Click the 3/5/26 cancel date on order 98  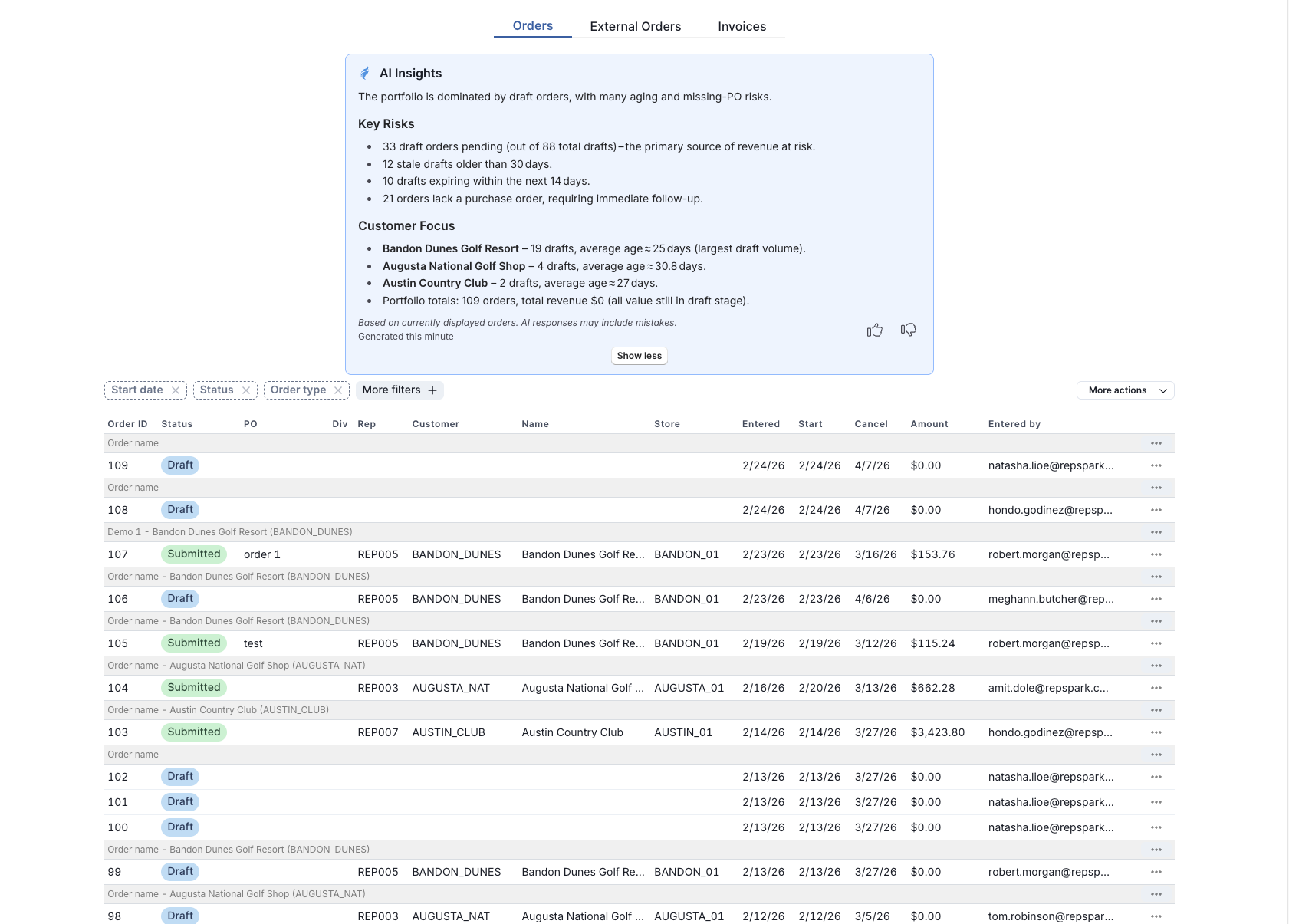click(x=872, y=916)
